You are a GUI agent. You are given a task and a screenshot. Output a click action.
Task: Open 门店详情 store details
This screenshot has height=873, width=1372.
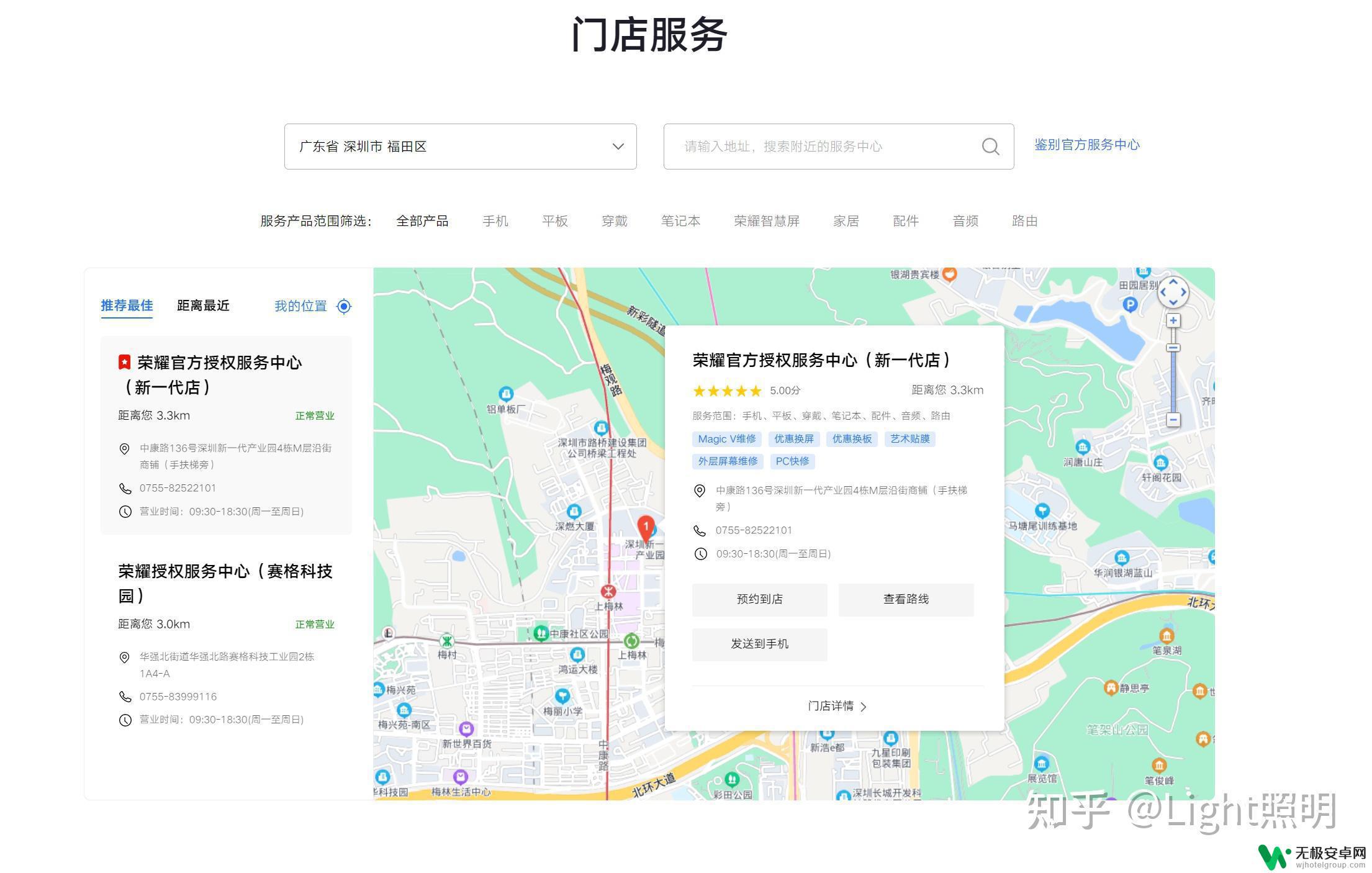coord(837,706)
